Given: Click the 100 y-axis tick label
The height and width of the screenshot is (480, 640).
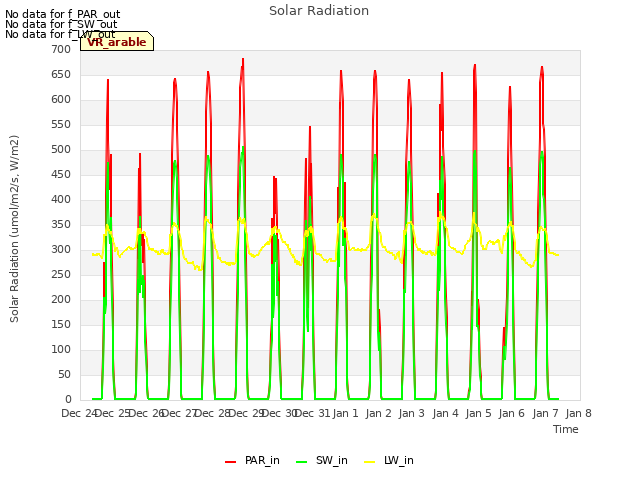Looking at the screenshot, I should pos(61,350).
